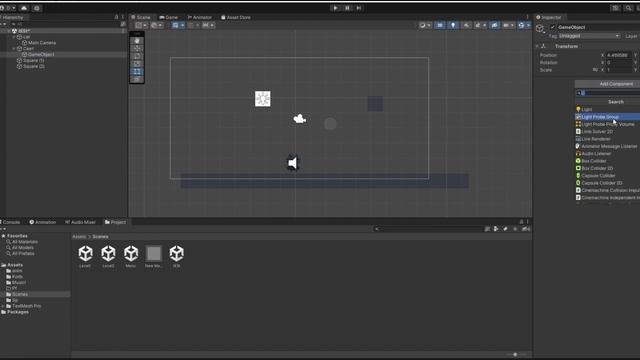640x360 pixels.
Task: Toggle 2D mode in Scene toolbar
Action: (x=440, y=25)
